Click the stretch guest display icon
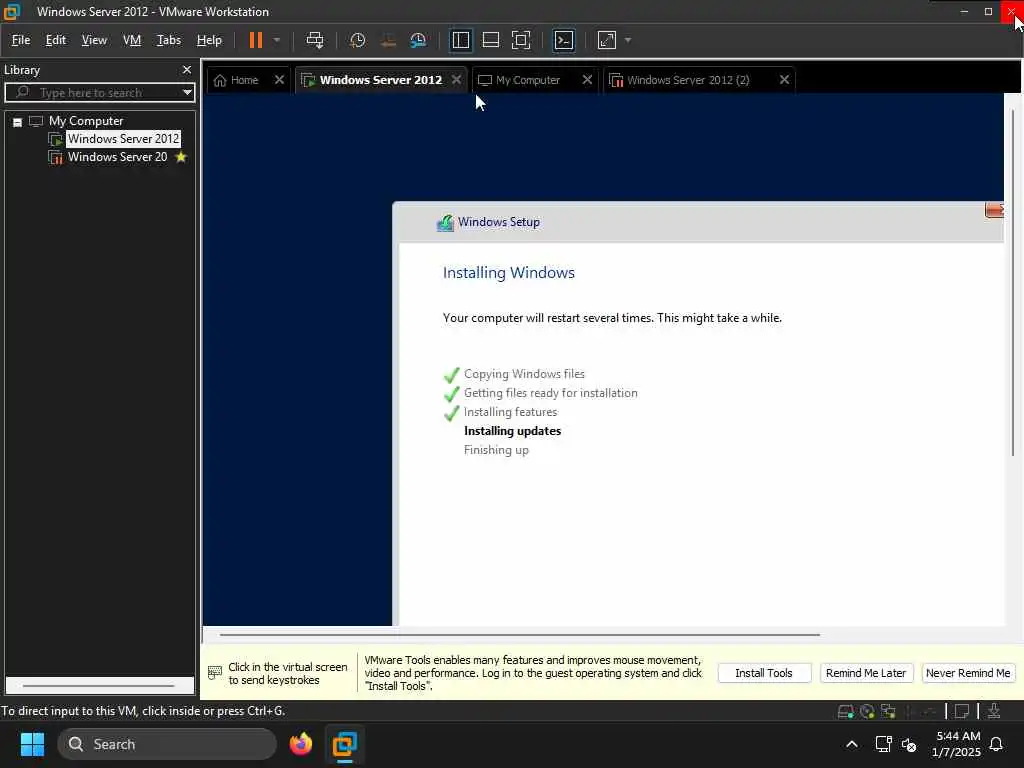Screen dimensions: 1024x768 tap(607, 40)
